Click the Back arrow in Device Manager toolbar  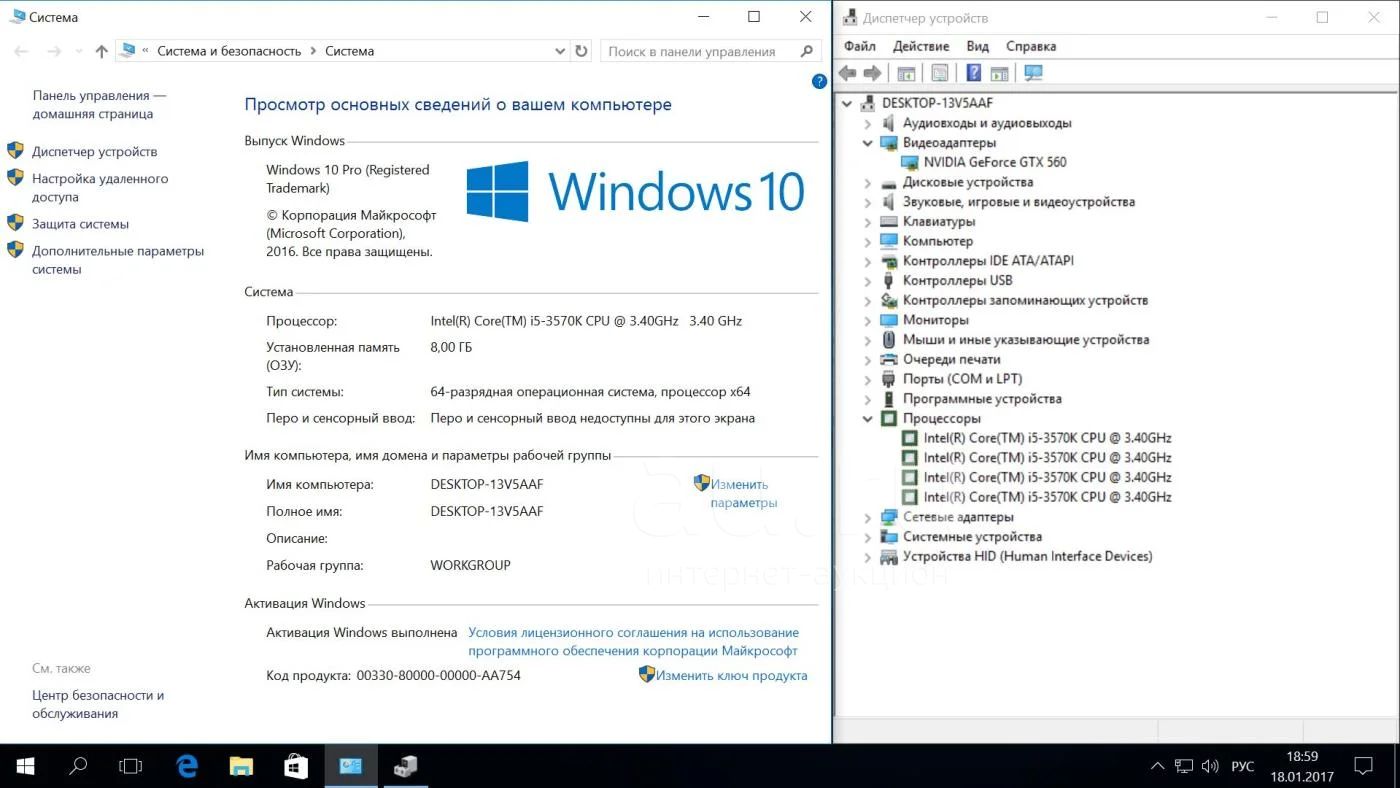[x=848, y=73]
